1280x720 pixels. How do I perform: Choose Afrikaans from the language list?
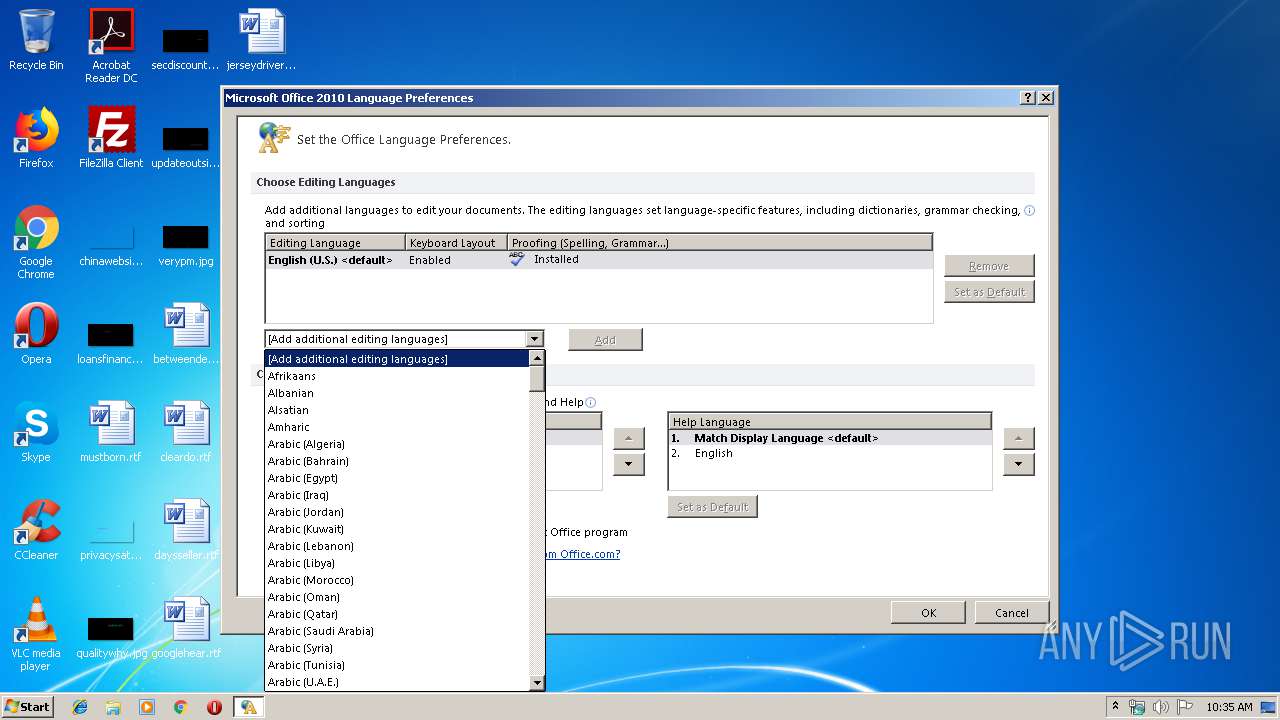pyautogui.click(x=397, y=376)
